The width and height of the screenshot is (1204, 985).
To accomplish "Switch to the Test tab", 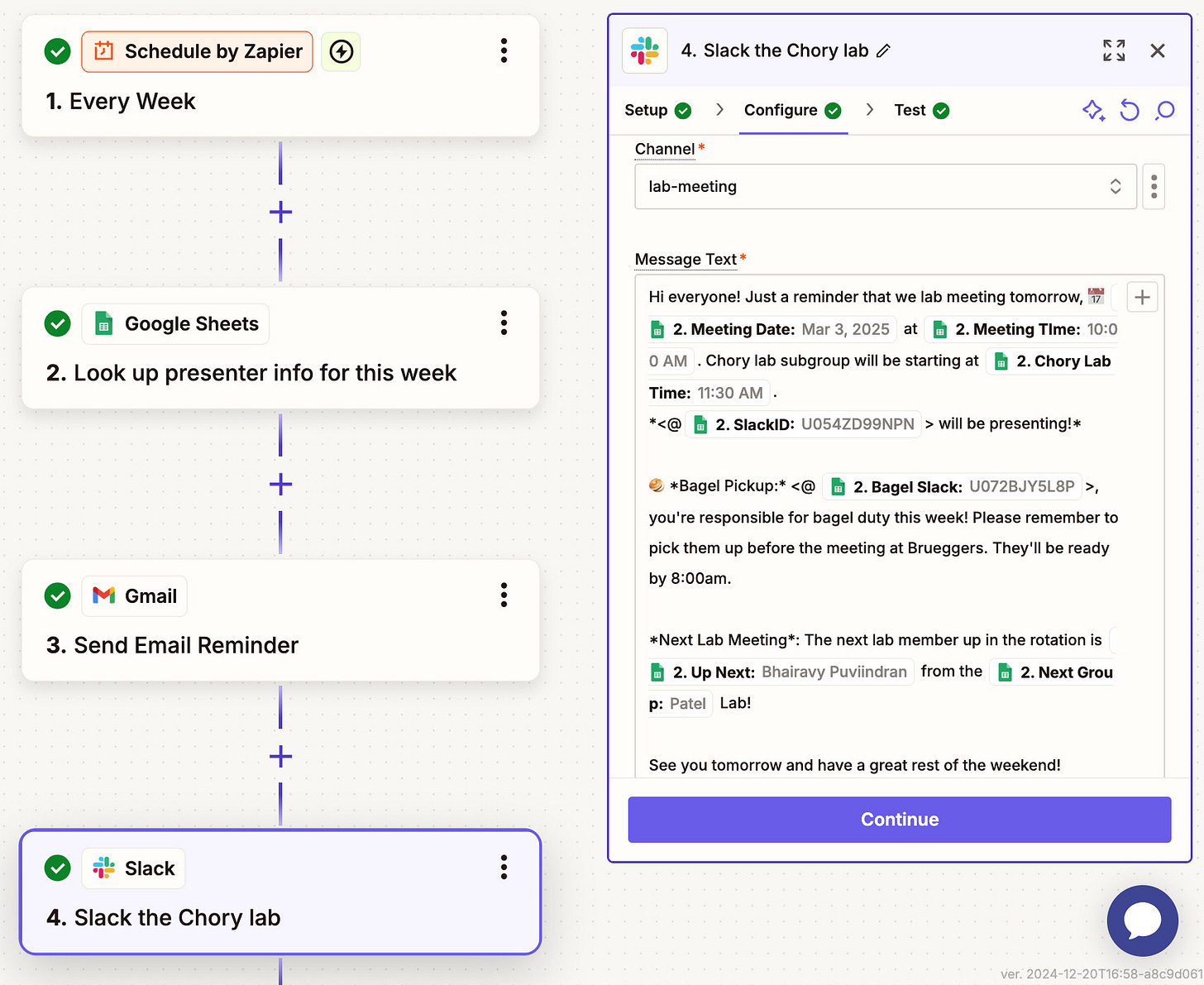I will click(x=921, y=110).
